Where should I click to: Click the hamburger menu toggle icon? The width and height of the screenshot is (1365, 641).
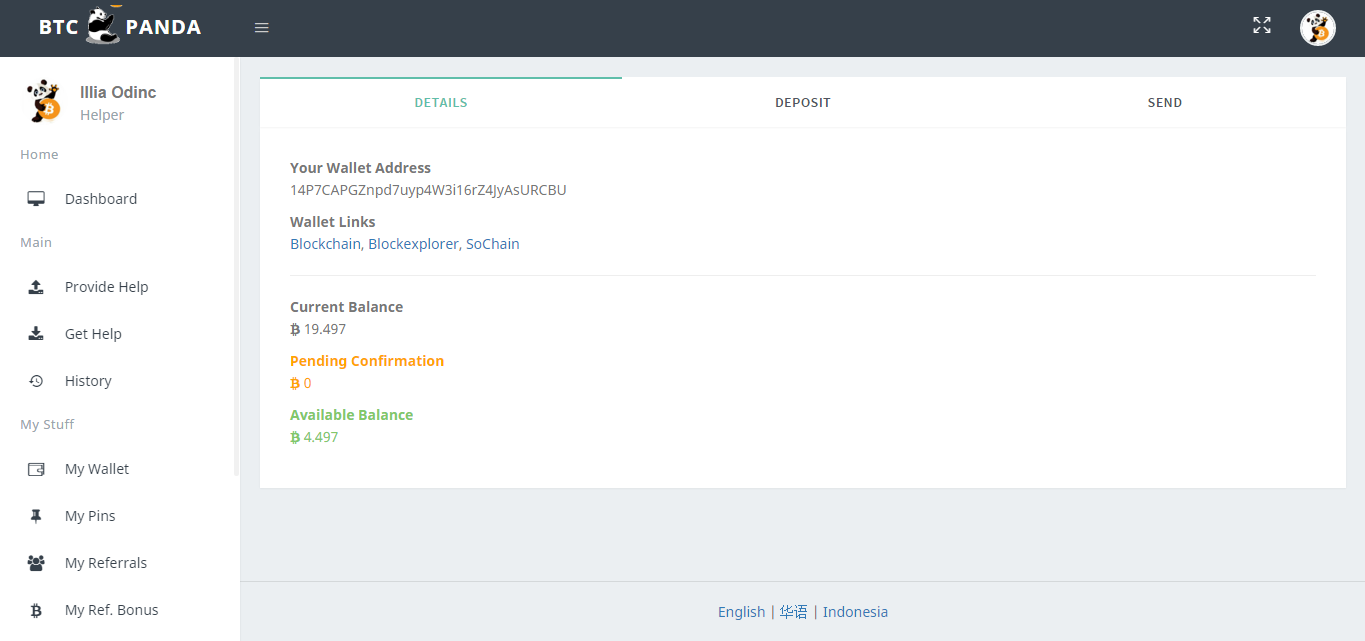pyautogui.click(x=262, y=28)
